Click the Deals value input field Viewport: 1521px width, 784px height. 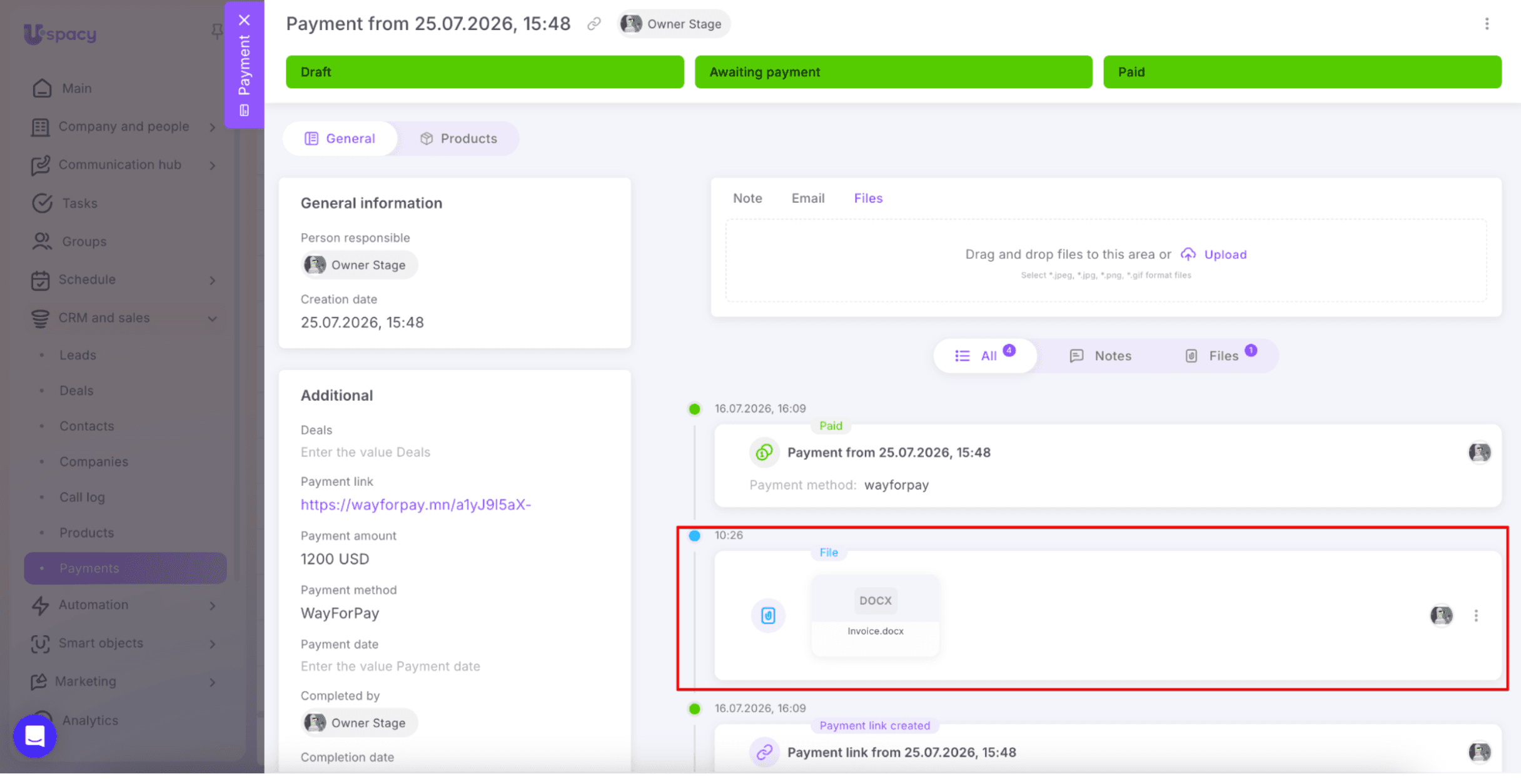[365, 452]
